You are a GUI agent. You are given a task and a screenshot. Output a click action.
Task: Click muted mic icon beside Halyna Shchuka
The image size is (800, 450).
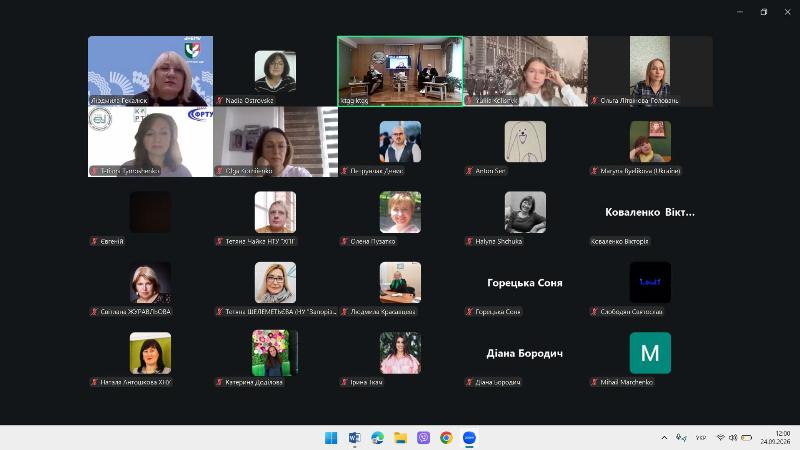pos(469,241)
